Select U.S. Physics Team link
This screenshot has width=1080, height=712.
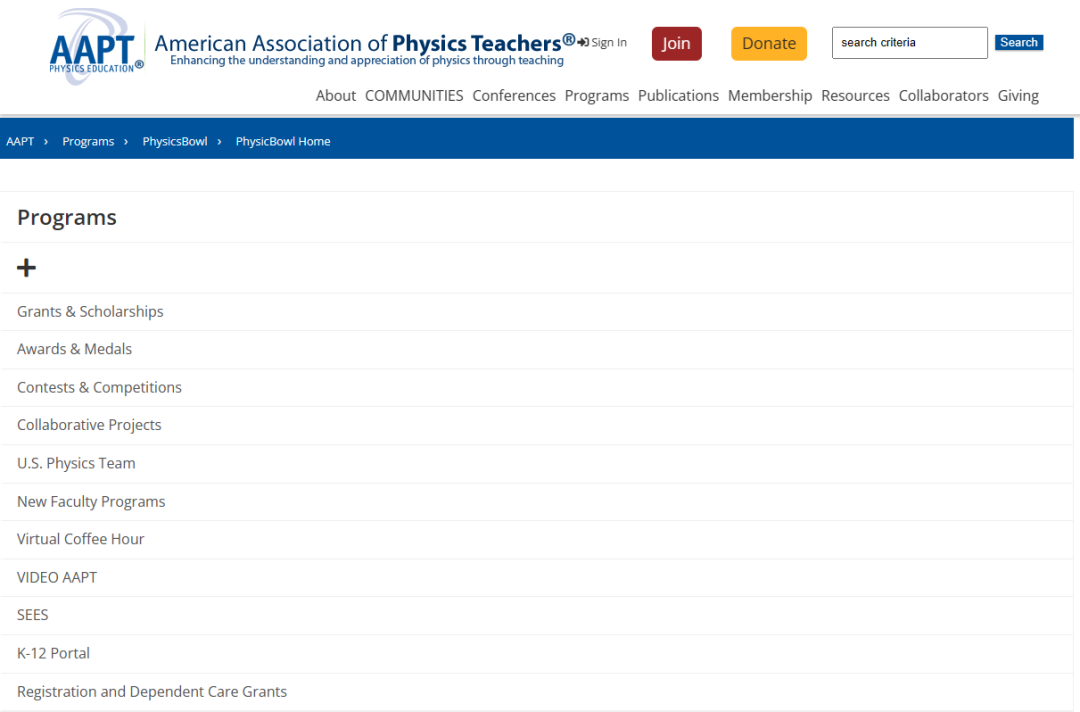(x=76, y=464)
